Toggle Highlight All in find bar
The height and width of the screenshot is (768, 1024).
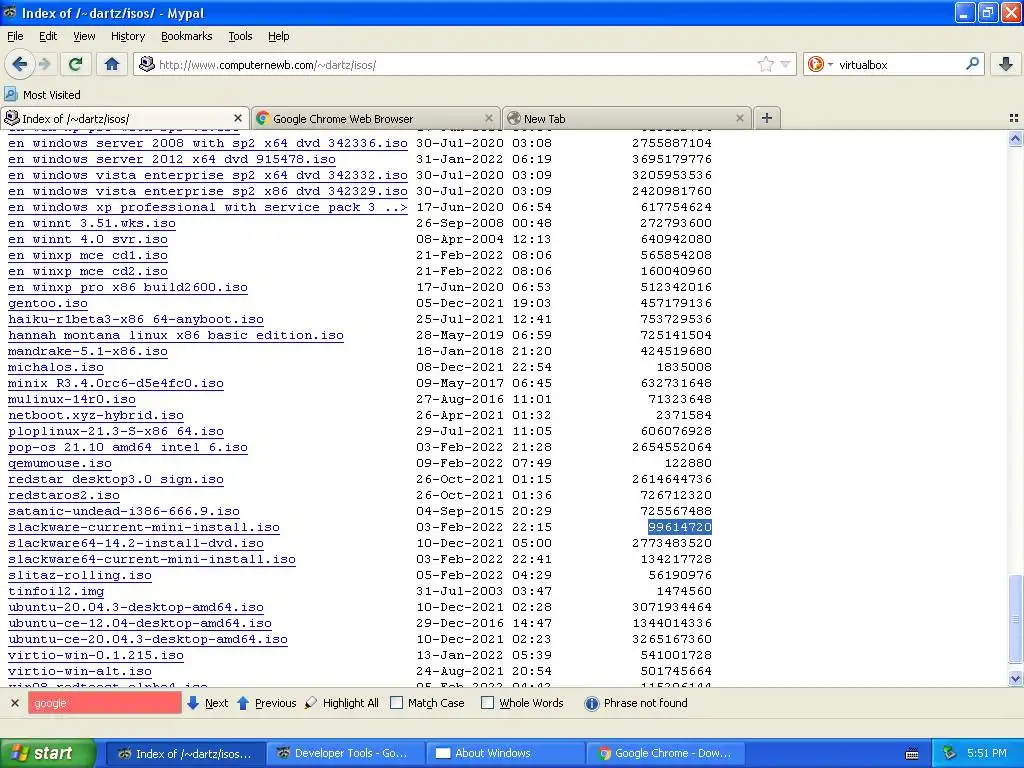click(342, 703)
